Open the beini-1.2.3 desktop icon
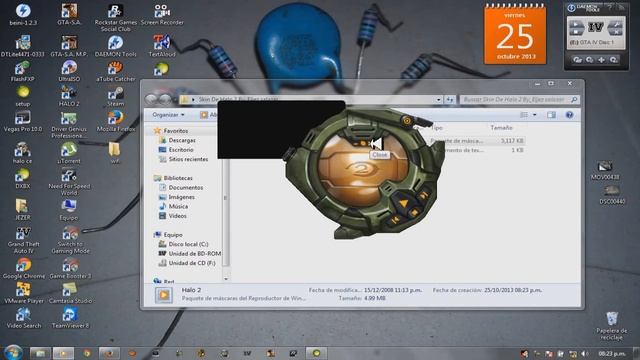640x360 pixels. pos(23,14)
